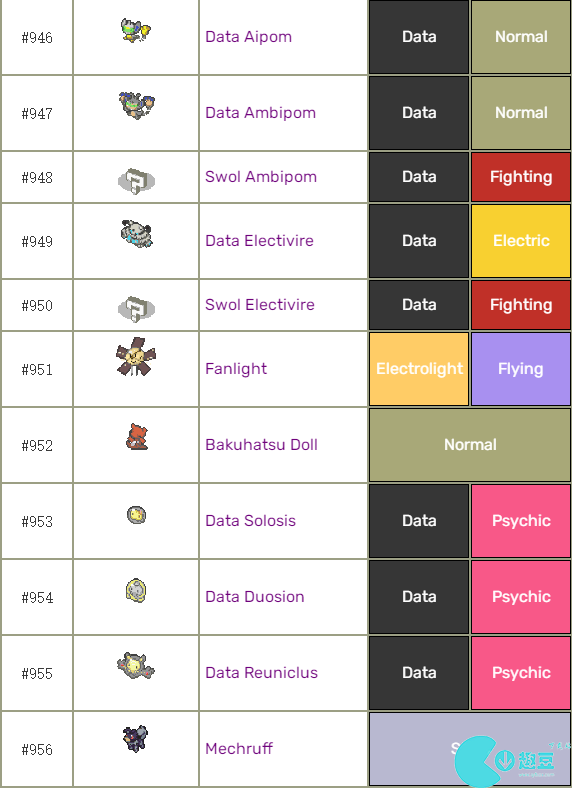Image resolution: width=572 pixels, height=788 pixels.
Task: Click the Data Ambipom sprite icon
Action: tap(136, 105)
